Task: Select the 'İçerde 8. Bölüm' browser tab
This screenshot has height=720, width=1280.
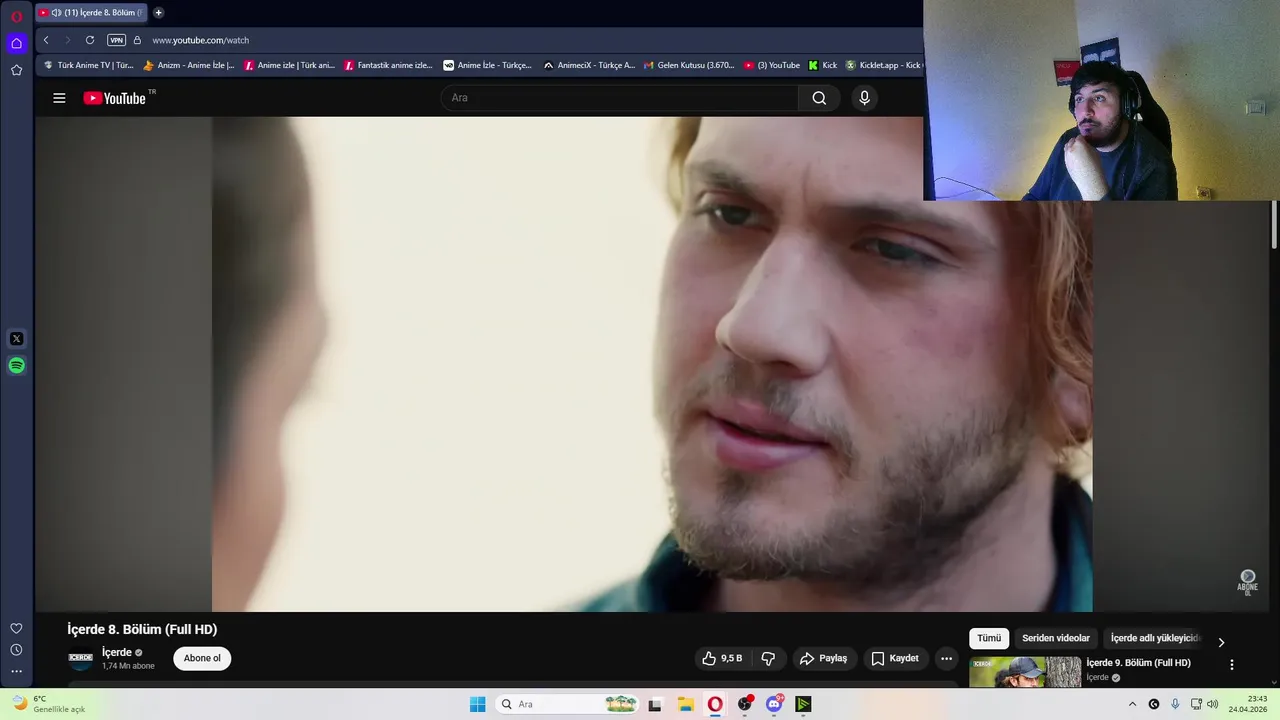Action: click(90, 13)
